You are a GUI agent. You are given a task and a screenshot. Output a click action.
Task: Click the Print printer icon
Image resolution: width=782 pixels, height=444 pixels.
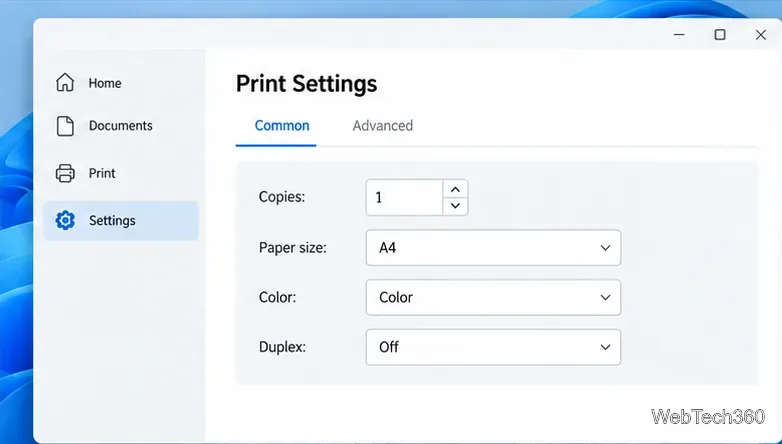pyautogui.click(x=65, y=173)
